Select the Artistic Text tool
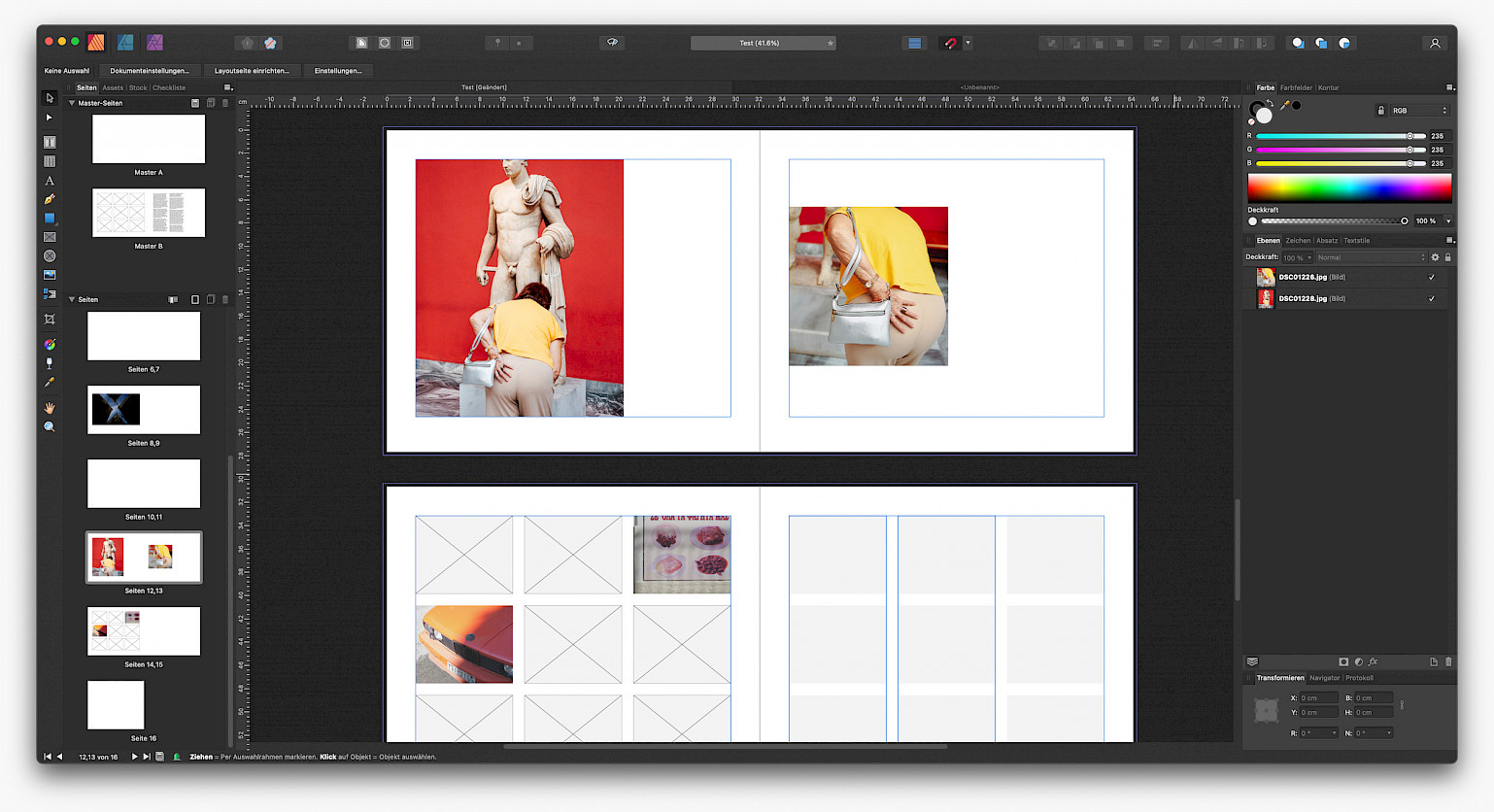The width and height of the screenshot is (1494, 812). (x=50, y=181)
